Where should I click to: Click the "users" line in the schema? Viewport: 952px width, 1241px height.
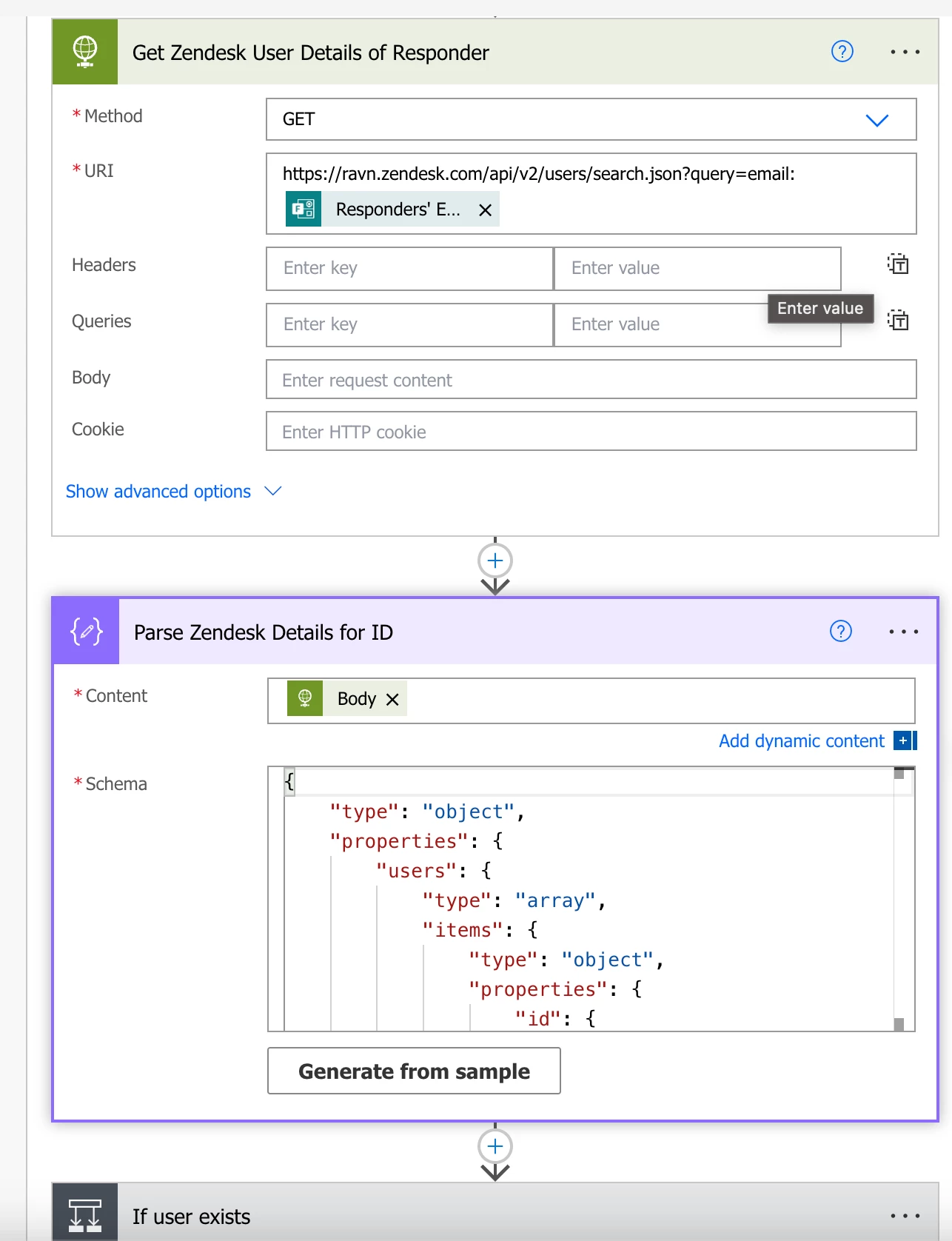click(434, 871)
